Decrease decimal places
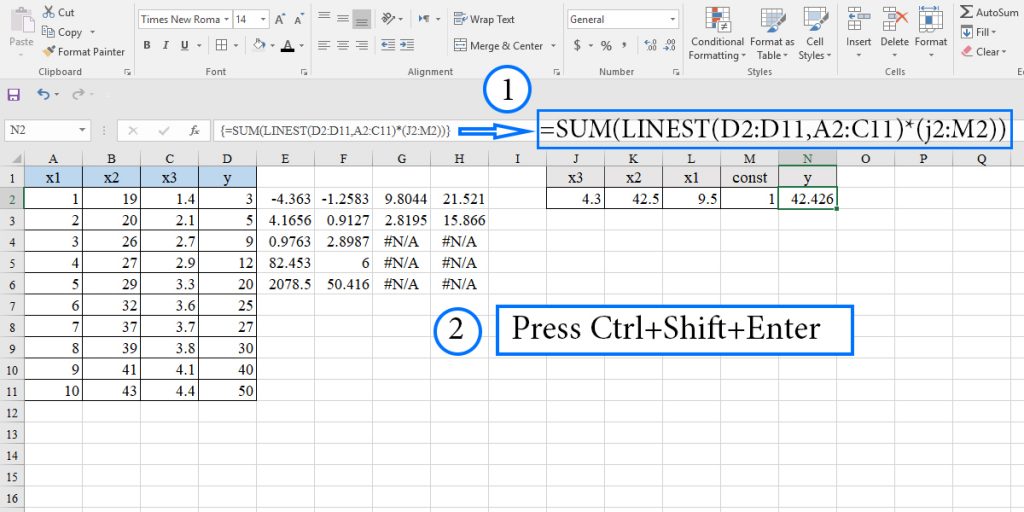This screenshot has width=1024, height=512. tap(669, 46)
